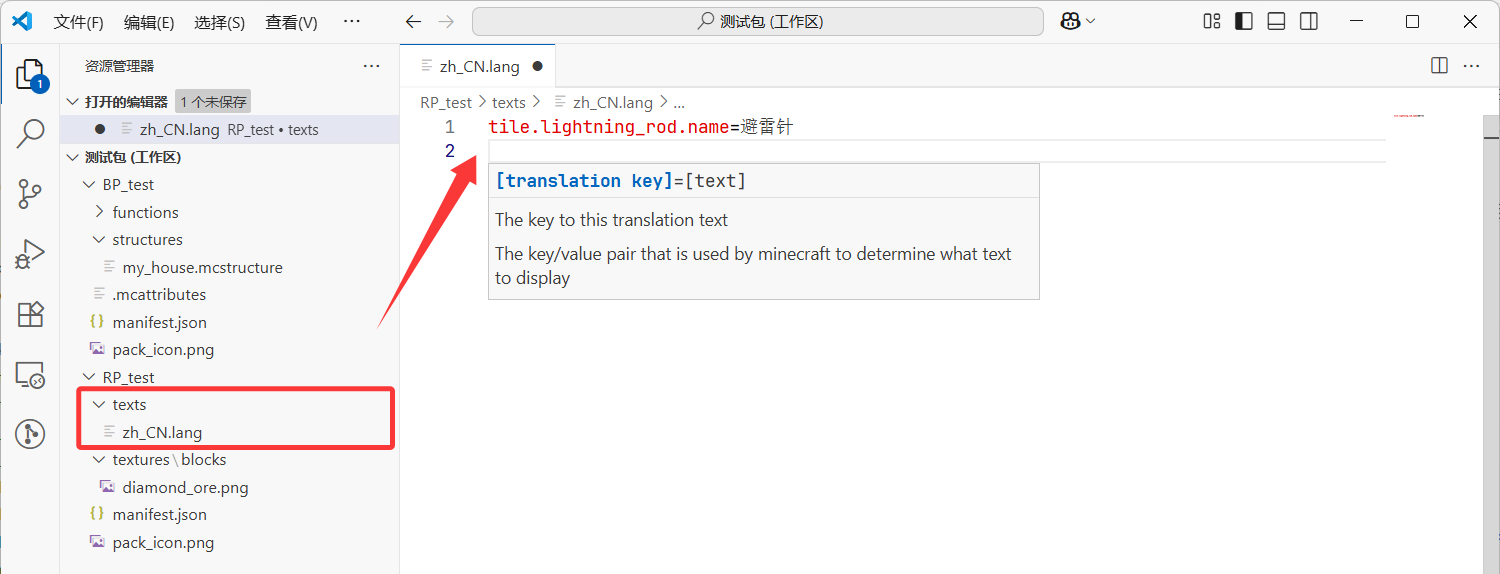Click the texts breadcrumb in the editor
Viewport: 1500px width, 574px height.
click(x=509, y=102)
